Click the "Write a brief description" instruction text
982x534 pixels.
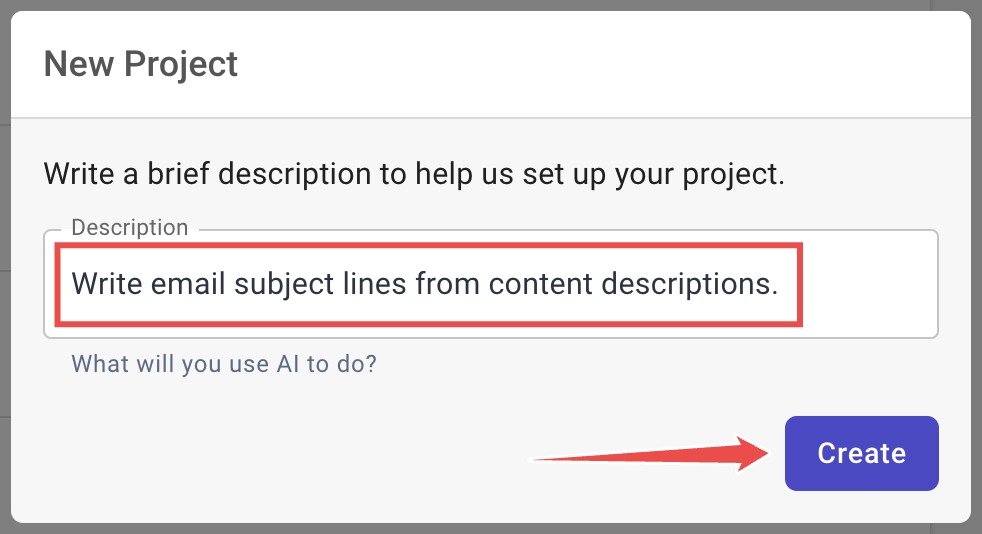pyautogui.click(x=413, y=173)
